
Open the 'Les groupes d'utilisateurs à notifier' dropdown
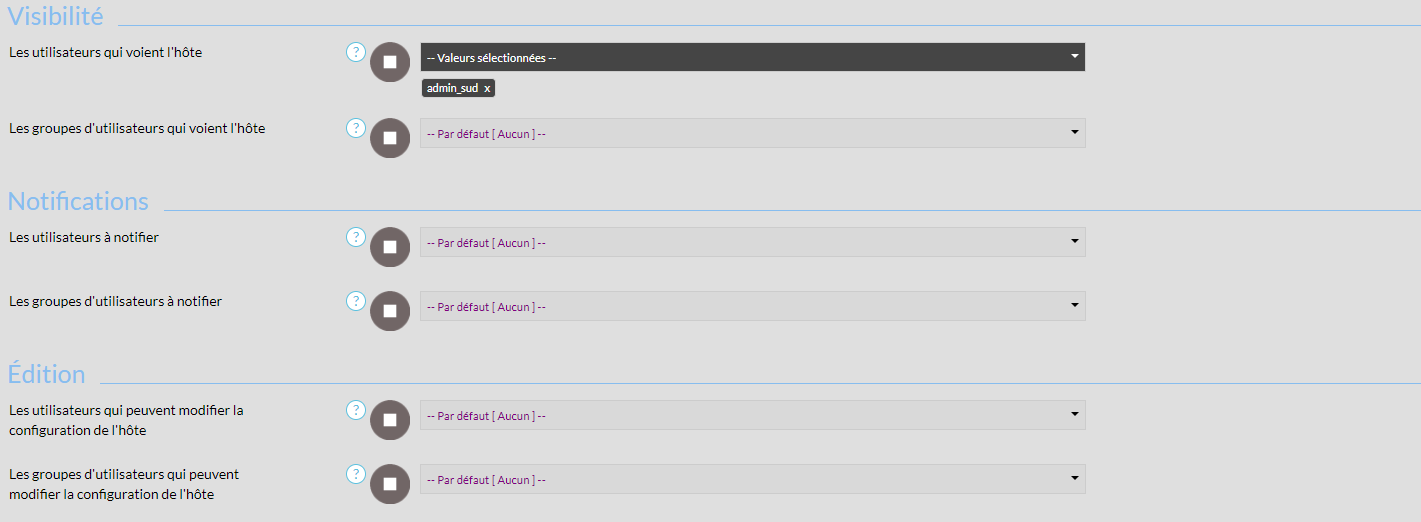point(752,306)
